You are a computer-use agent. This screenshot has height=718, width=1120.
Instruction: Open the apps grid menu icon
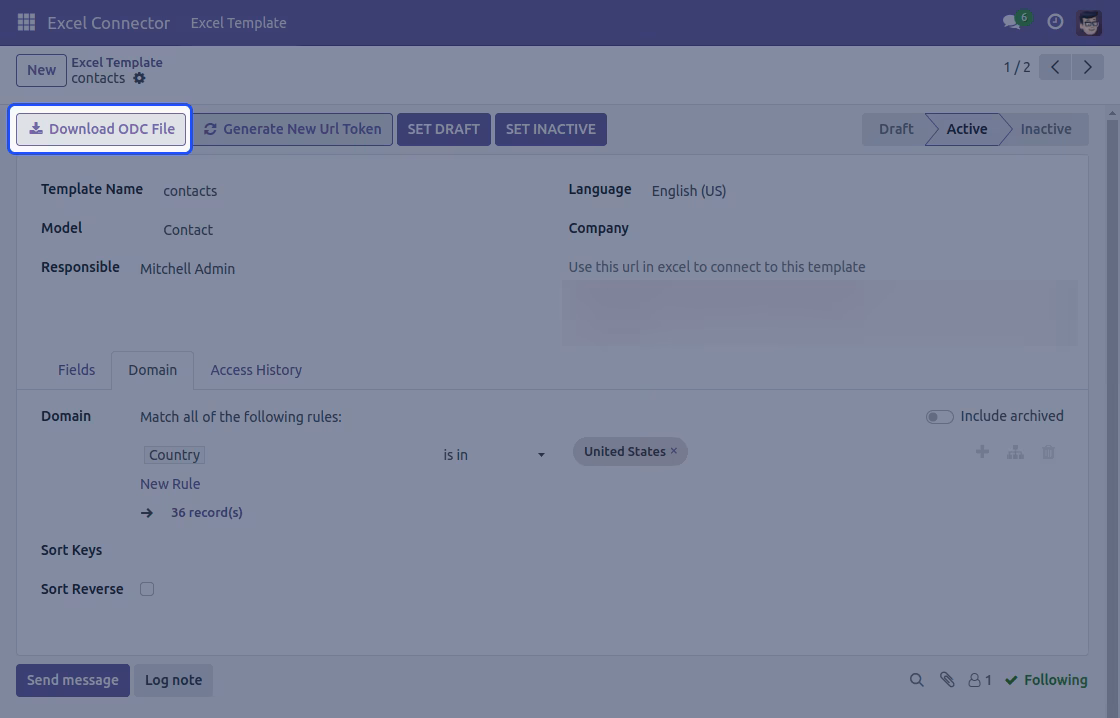click(x=26, y=22)
